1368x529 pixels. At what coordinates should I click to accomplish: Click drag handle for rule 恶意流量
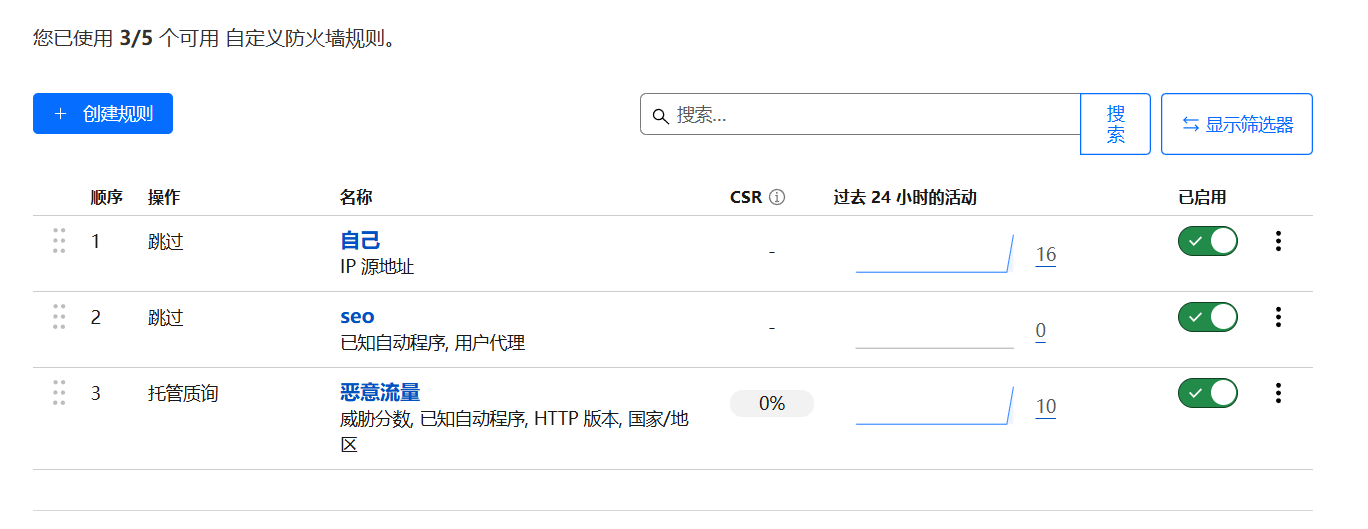[59, 393]
